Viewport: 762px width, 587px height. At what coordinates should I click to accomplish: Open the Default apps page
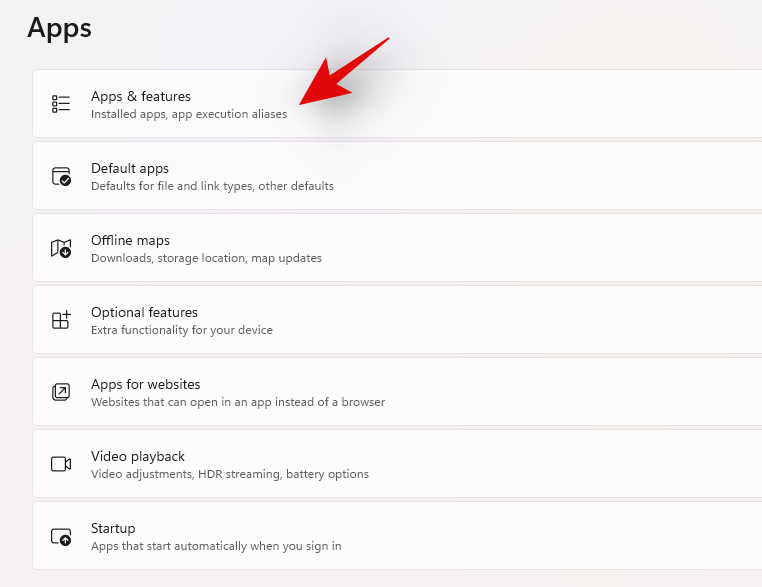pyautogui.click(x=397, y=175)
